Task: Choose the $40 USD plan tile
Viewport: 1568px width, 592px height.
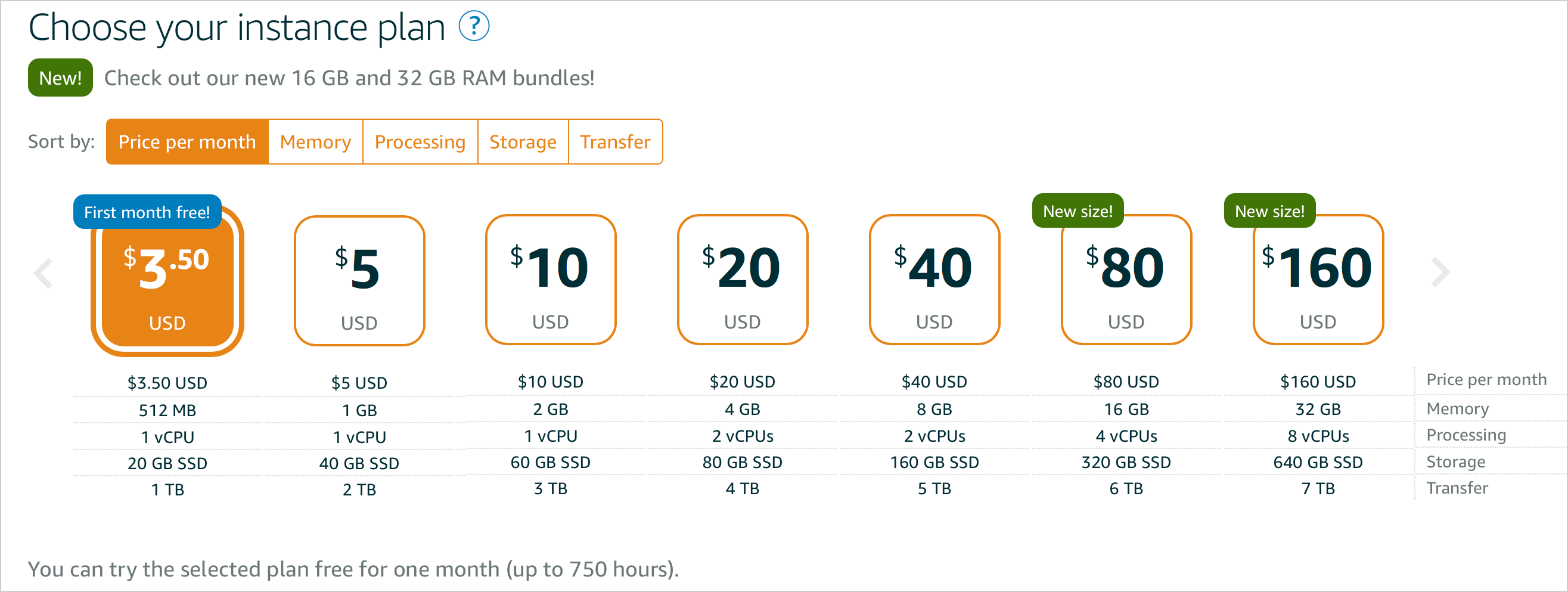Action: pos(934,280)
